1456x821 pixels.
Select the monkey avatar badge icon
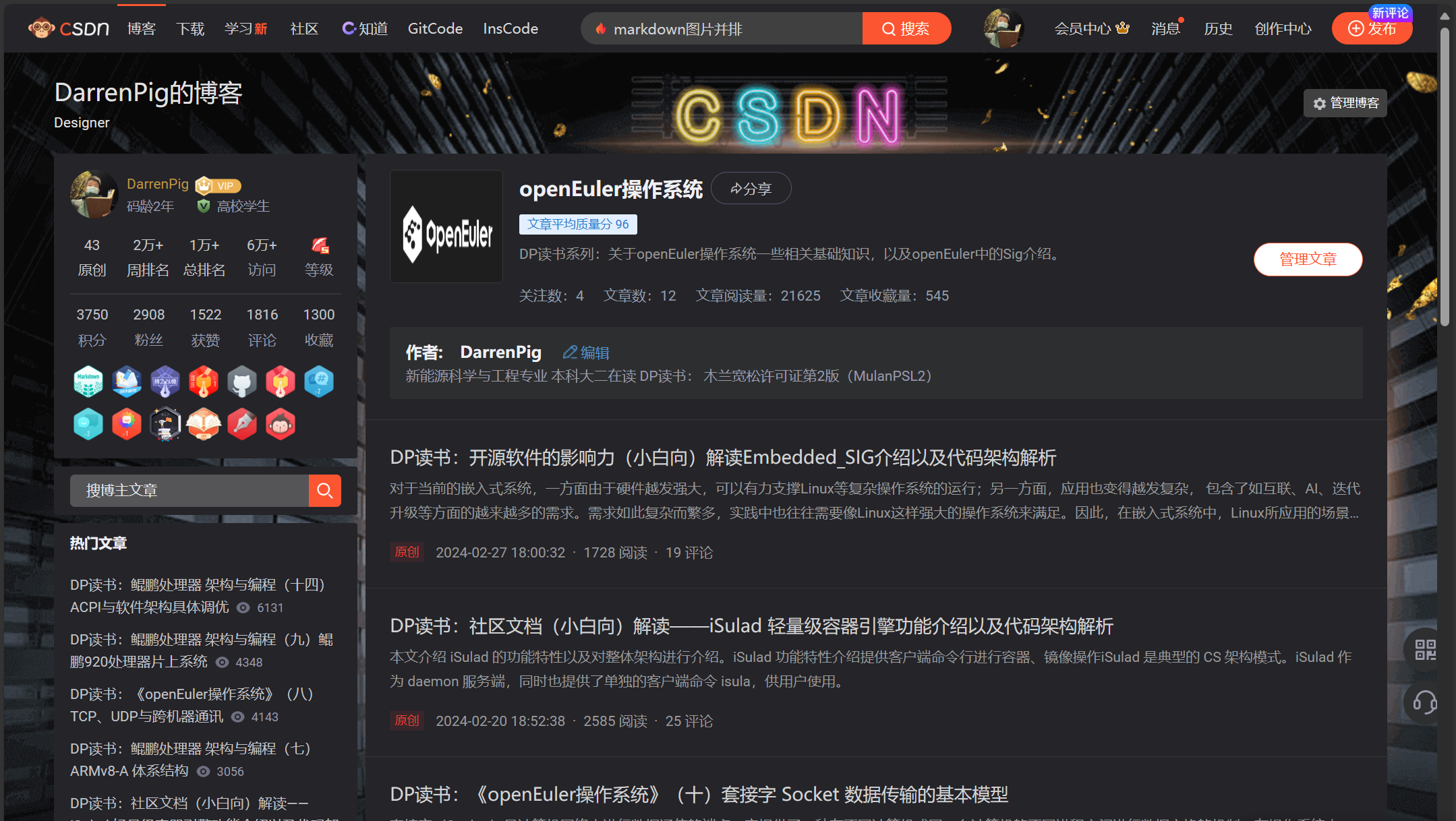(x=280, y=424)
